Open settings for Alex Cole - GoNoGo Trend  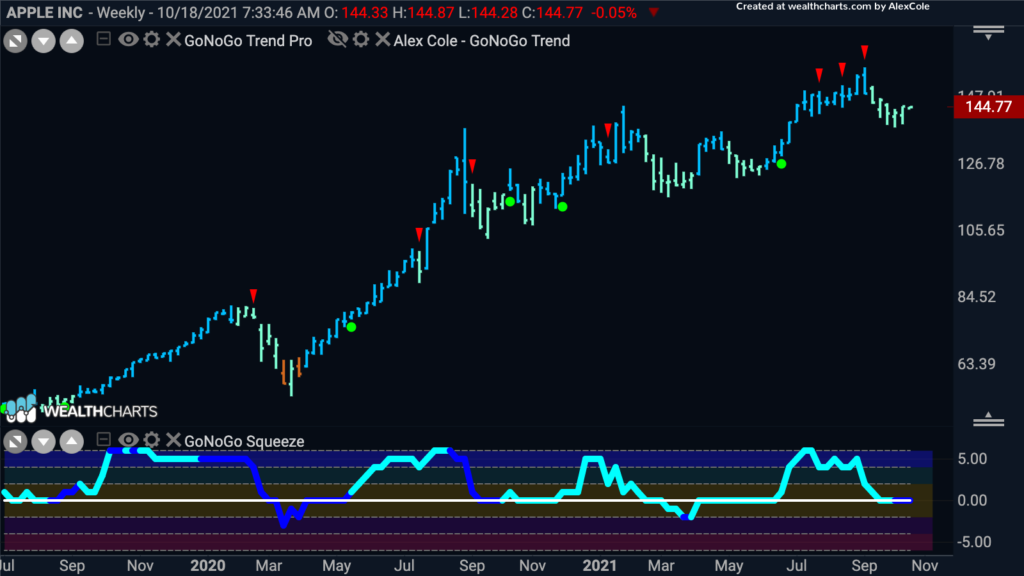[x=361, y=39]
